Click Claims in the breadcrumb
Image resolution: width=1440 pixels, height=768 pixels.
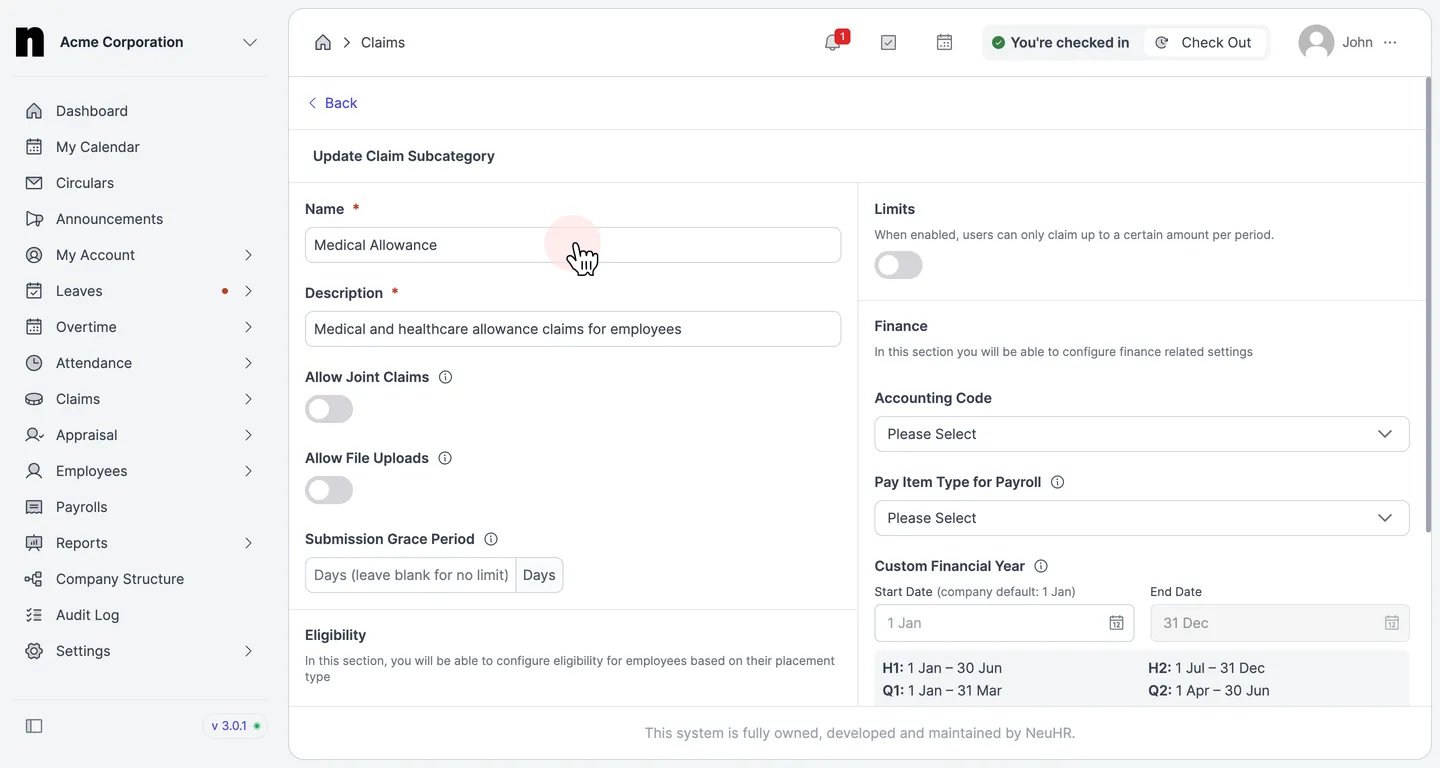[383, 42]
